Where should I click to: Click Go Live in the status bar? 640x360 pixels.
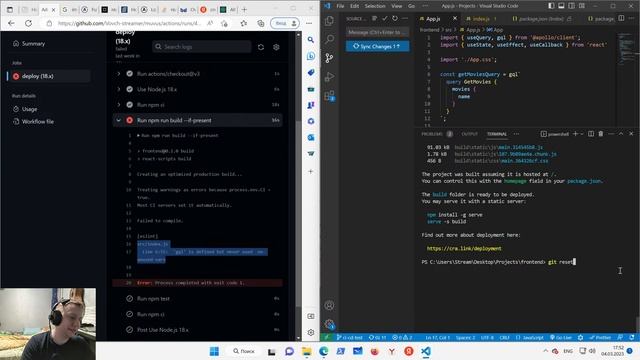[x=560, y=338]
